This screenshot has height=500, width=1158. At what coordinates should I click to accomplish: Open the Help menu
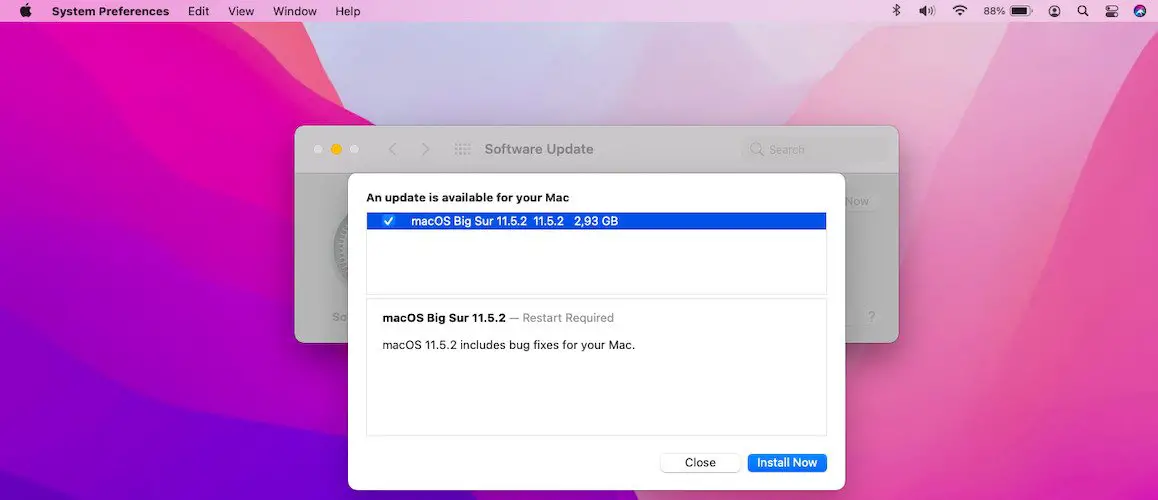point(348,11)
